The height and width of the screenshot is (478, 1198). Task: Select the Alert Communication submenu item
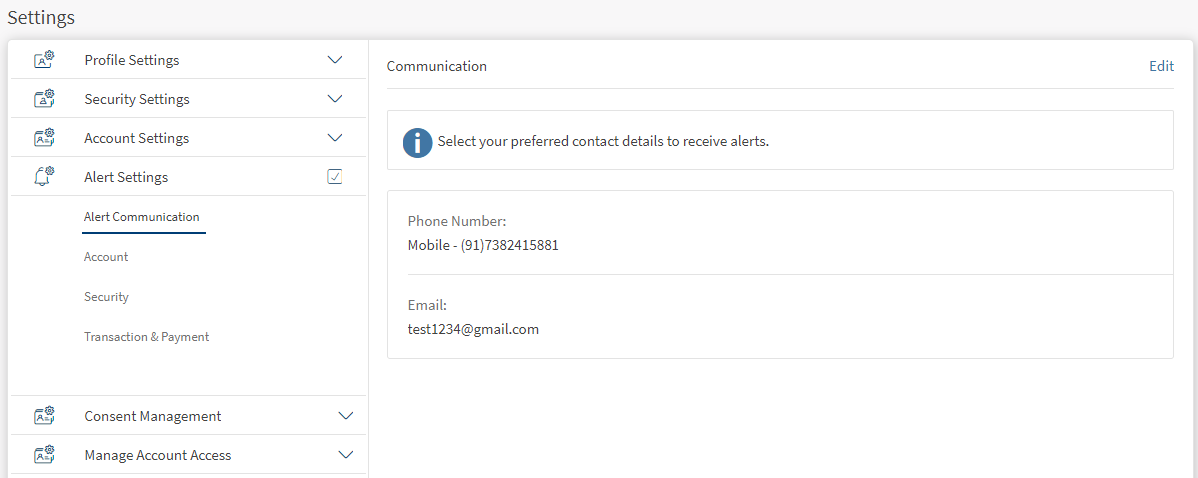click(x=142, y=217)
